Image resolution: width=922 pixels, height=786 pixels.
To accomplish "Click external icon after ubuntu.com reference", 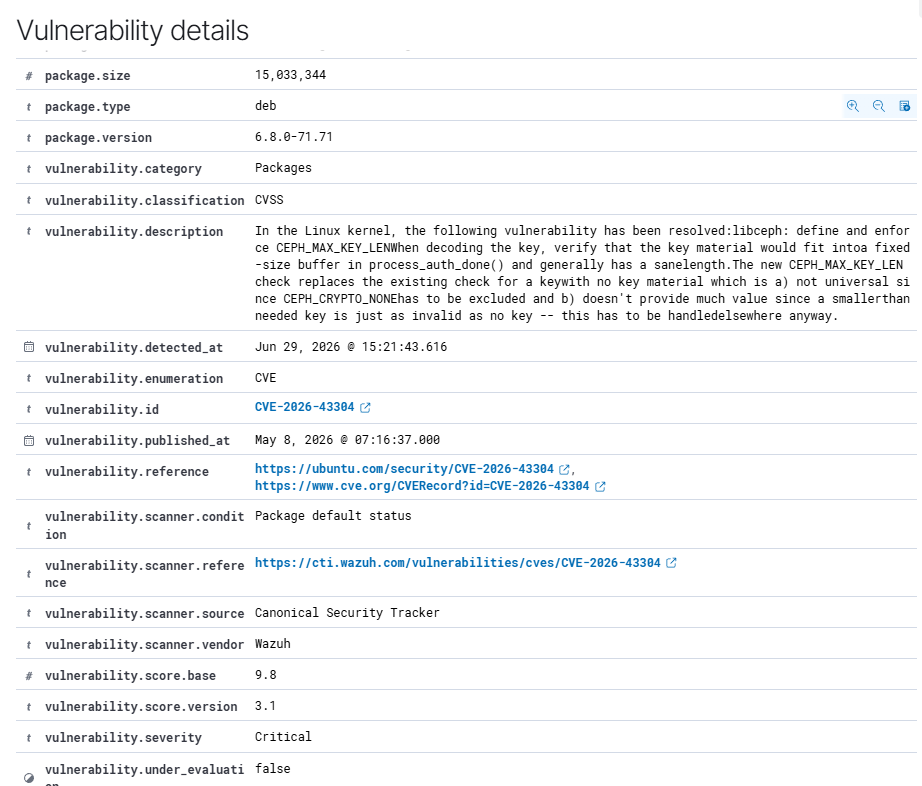I will pos(564,469).
